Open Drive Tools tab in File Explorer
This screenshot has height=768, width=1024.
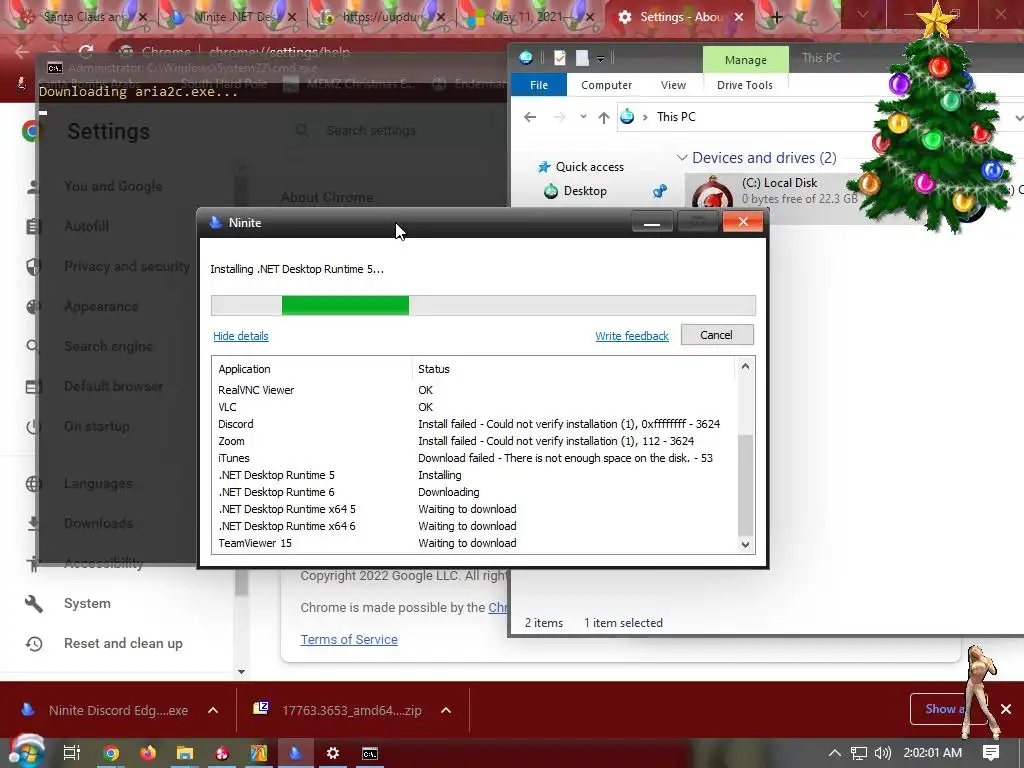[744, 85]
